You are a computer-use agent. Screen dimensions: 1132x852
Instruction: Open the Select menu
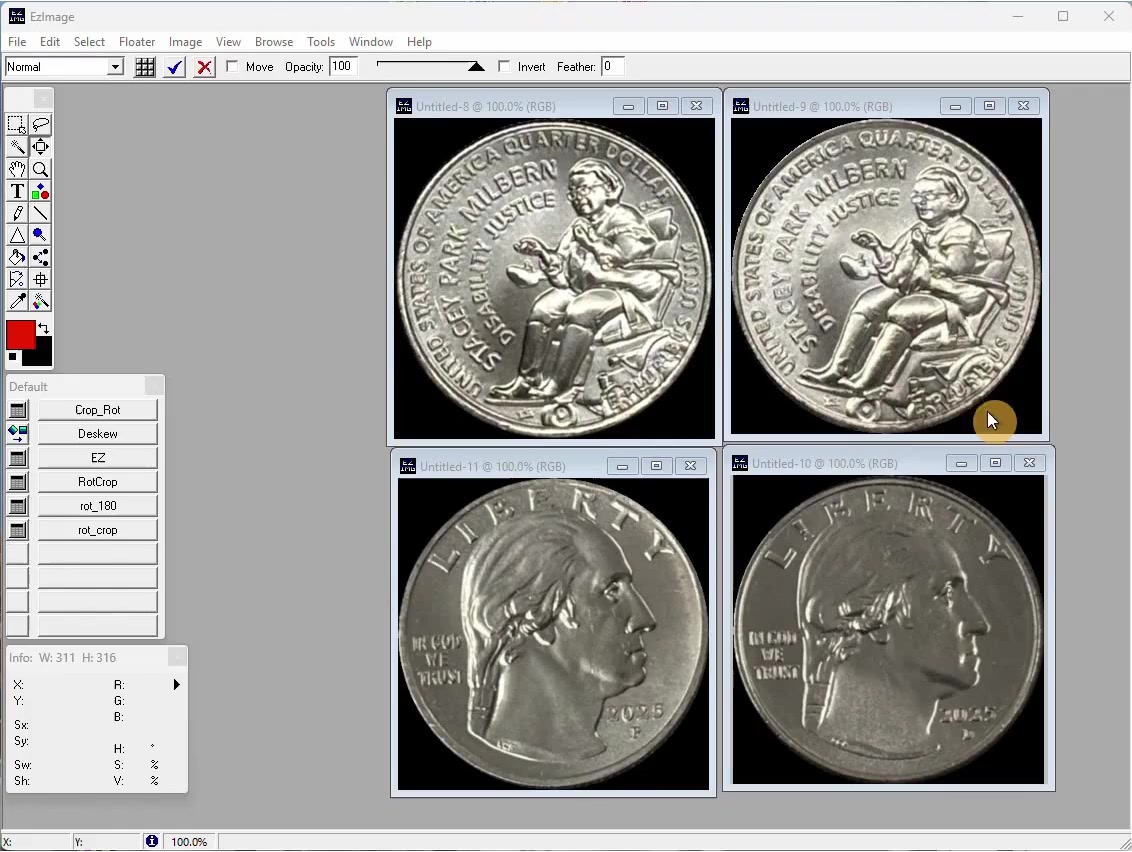(90, 42)
